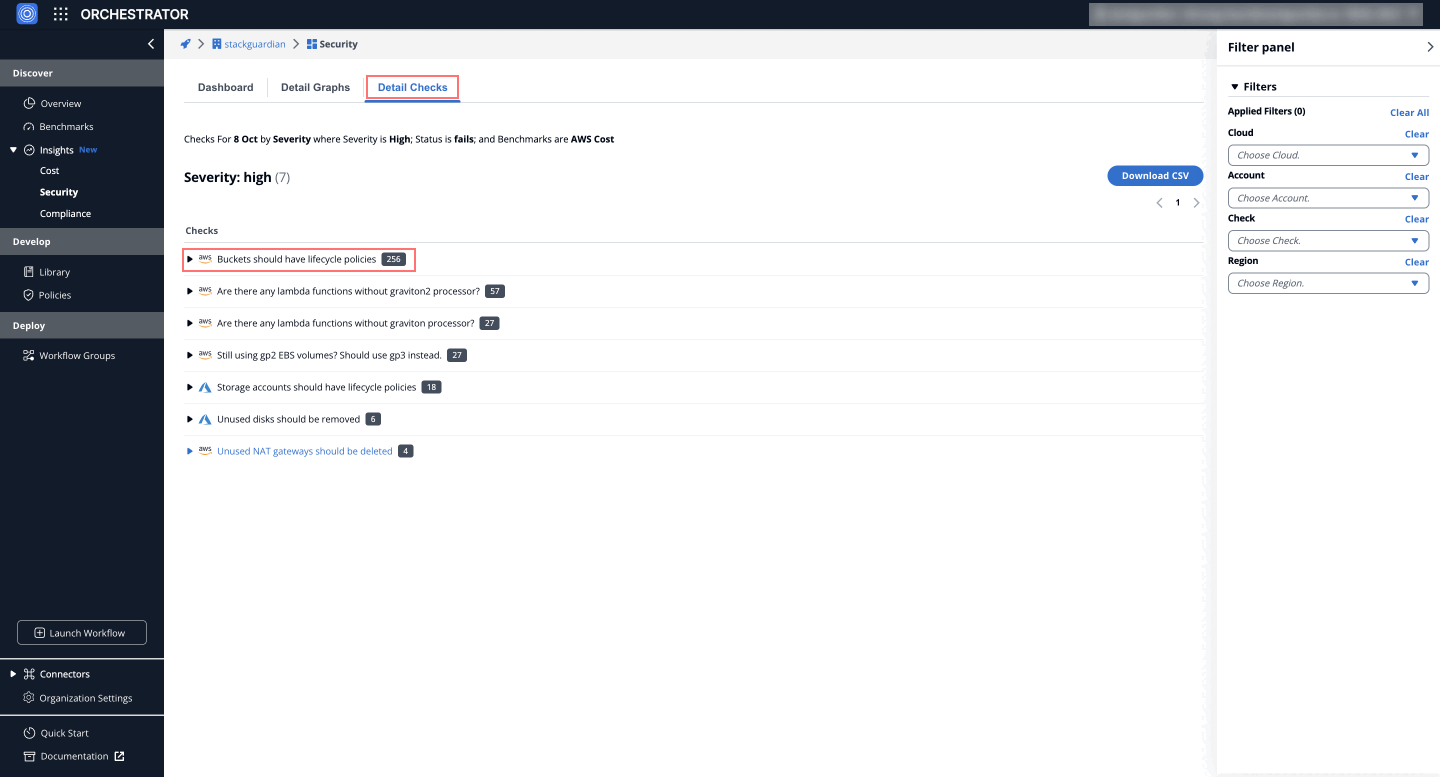
Task: Collapse the left sidebar chevron
Action: pyautogui.click(x=151, y=44)
